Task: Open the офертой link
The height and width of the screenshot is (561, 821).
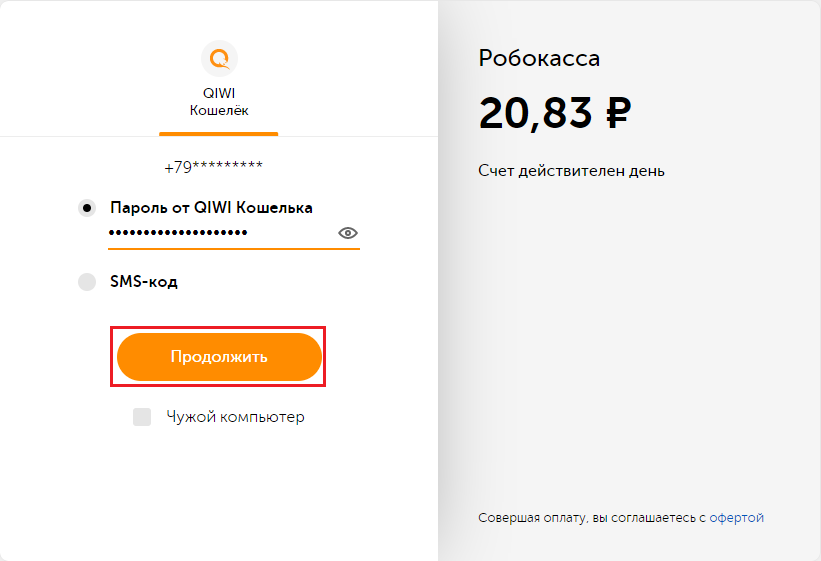Action: (x=736, y=518)
